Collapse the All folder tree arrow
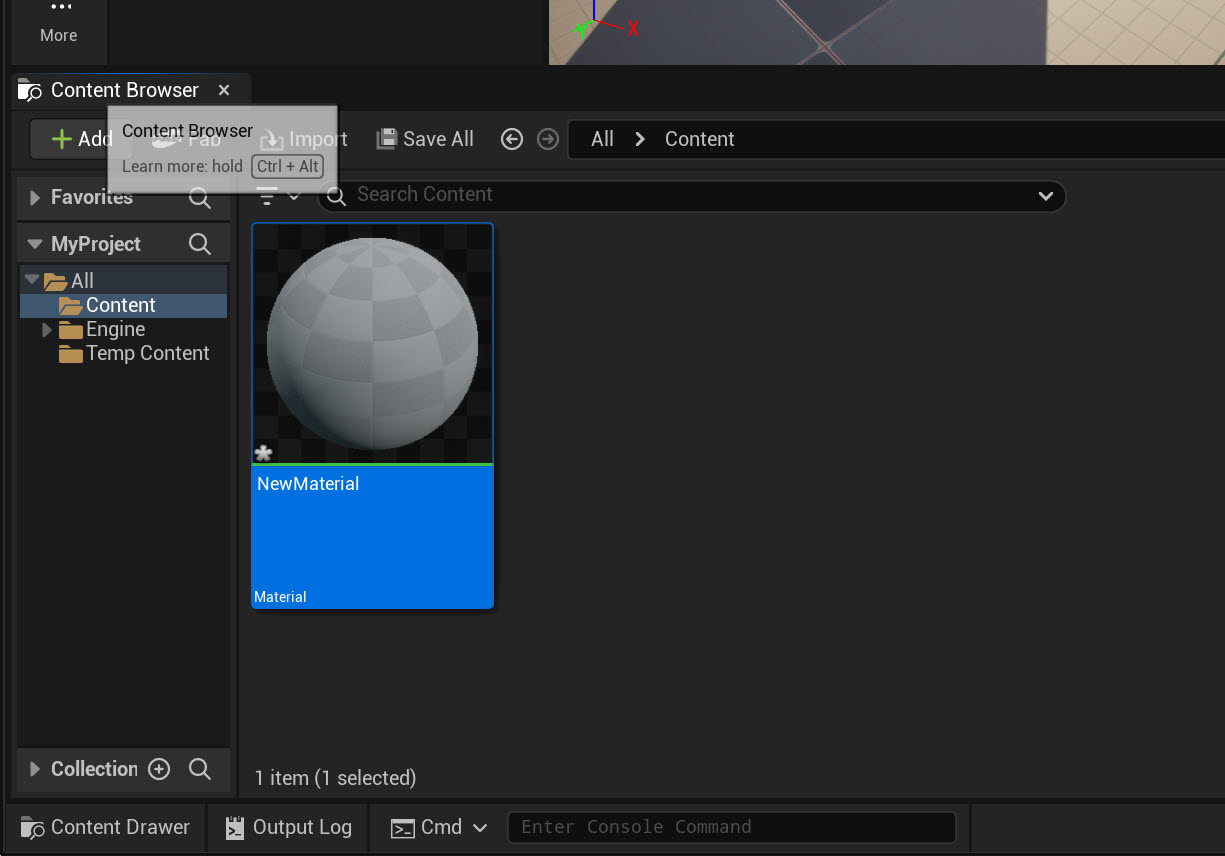Screen dimensions: 1225x856 click(32, 281)
